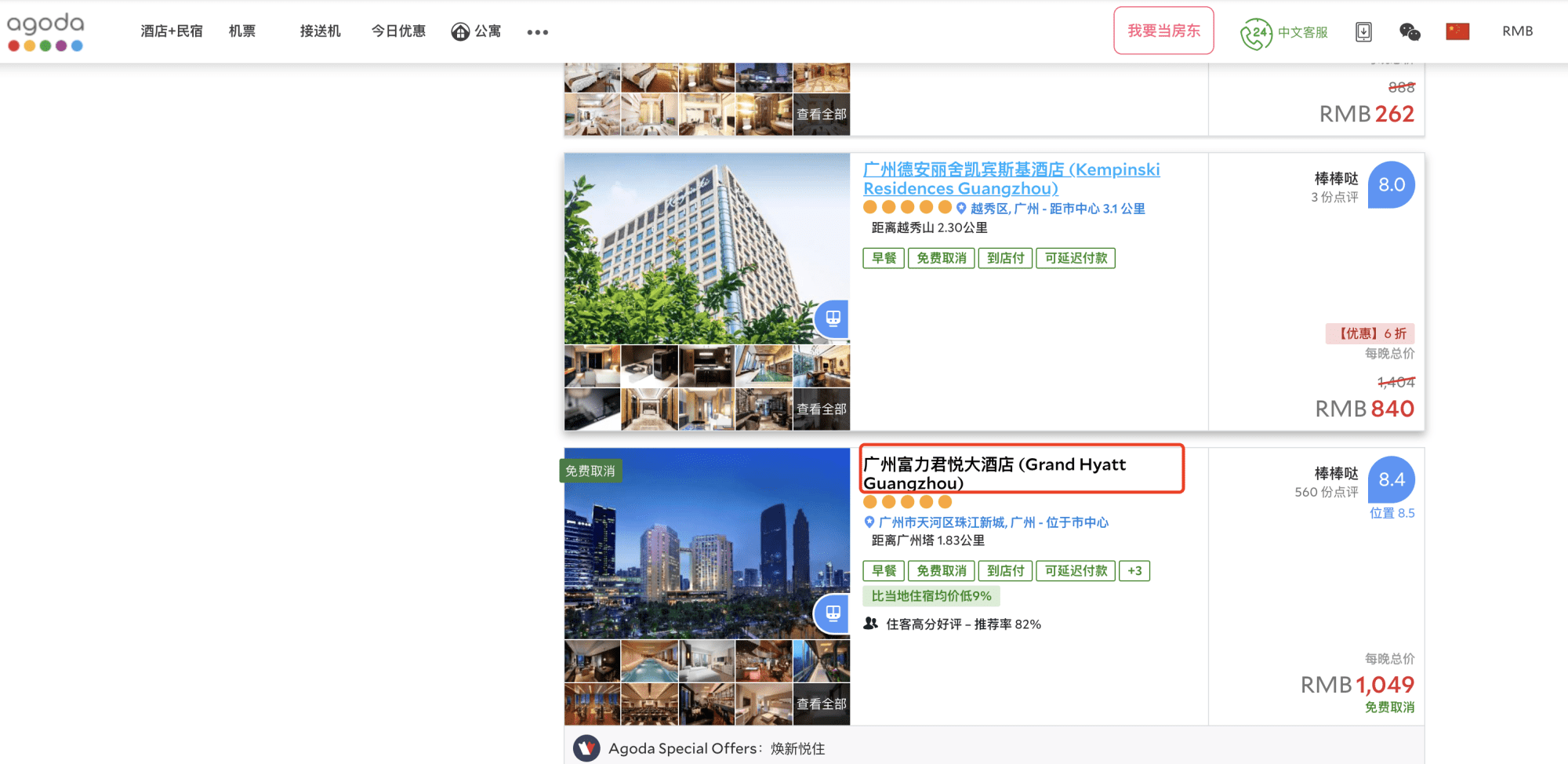Click 免费取消 badge on Grand Hyatt photo
Viewport: 1568px width, 764px height.
pyautogui.click(x=590, y=471)
